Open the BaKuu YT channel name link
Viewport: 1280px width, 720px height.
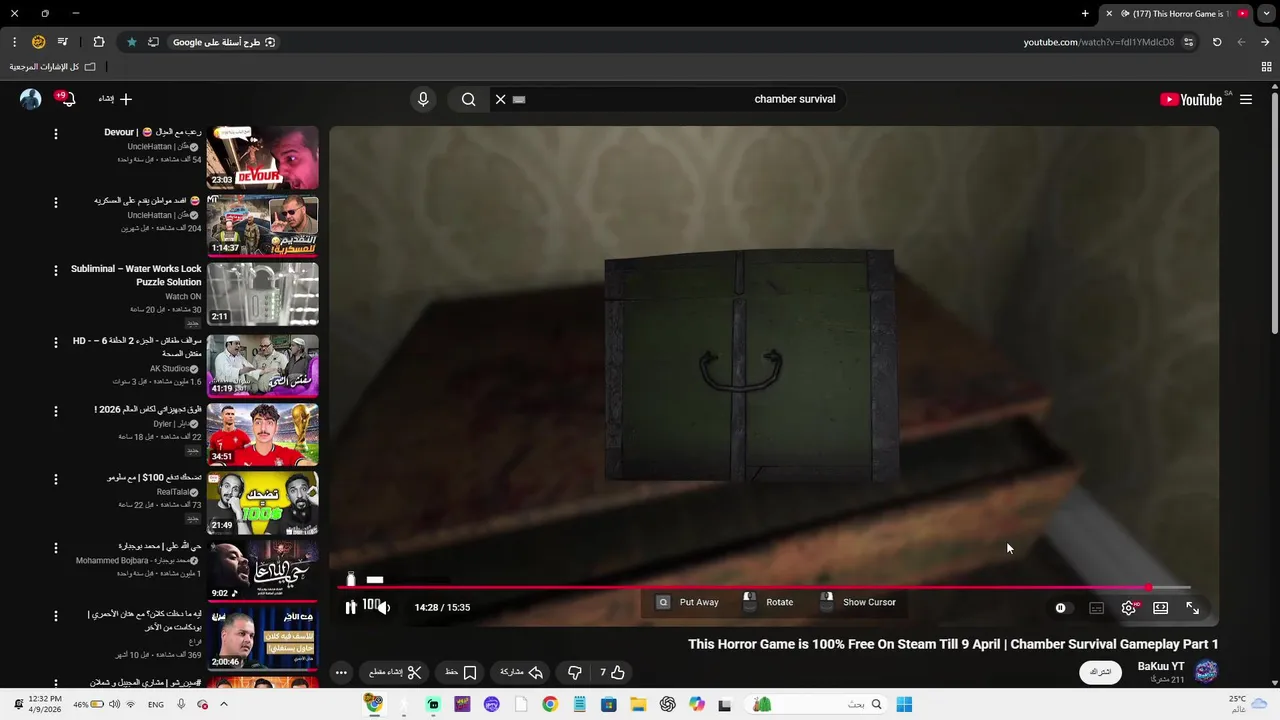1161,666
